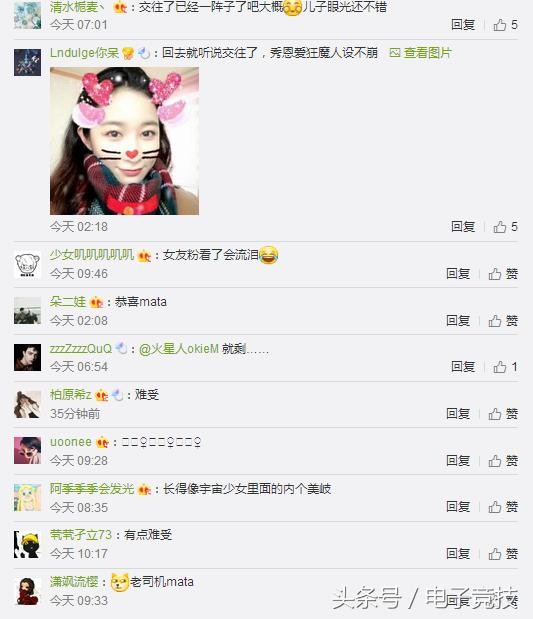
Task: Like 茕茕孑立73's 有点难受 comment
Action: [x=503, y=553]
